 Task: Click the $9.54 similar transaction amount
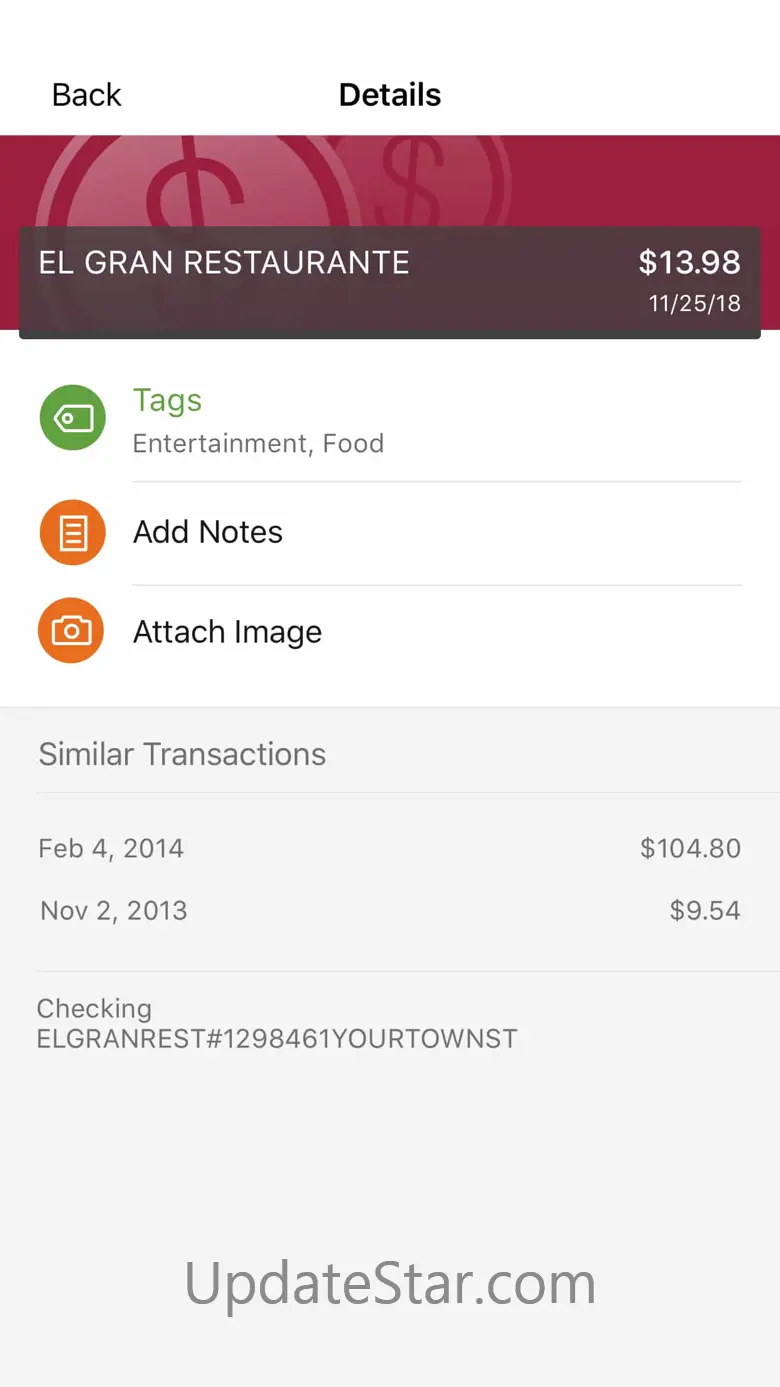pos(705,911)
